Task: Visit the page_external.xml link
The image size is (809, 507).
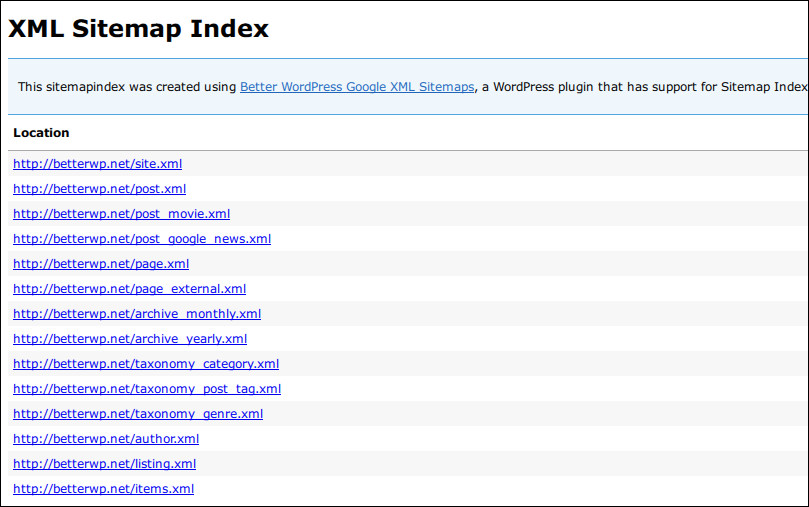Action: (x=129, y=289)
